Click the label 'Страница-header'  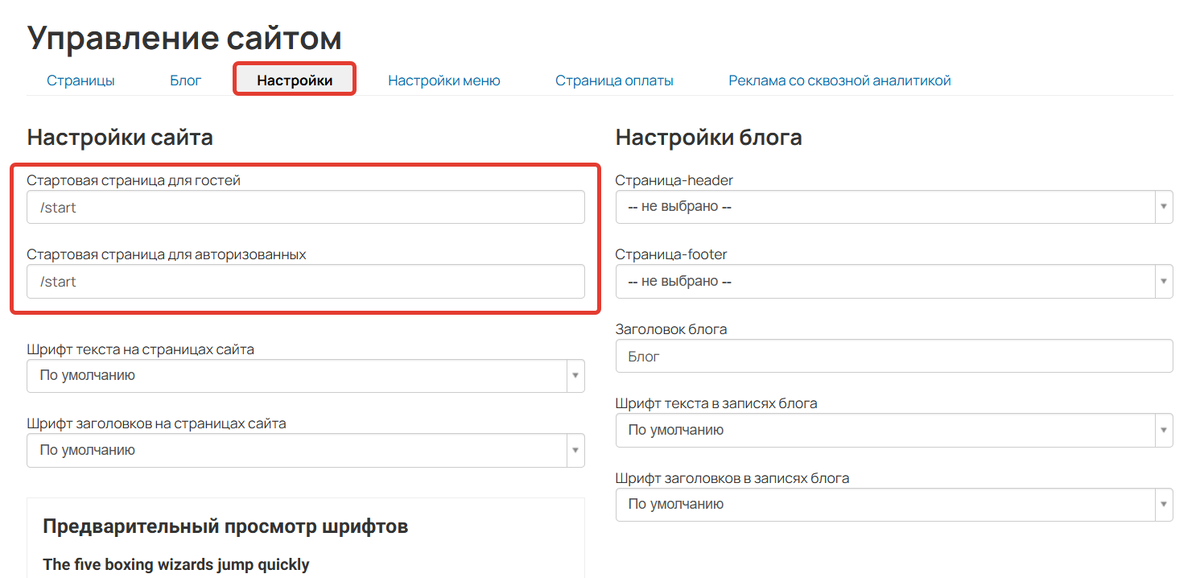point(675,180)
